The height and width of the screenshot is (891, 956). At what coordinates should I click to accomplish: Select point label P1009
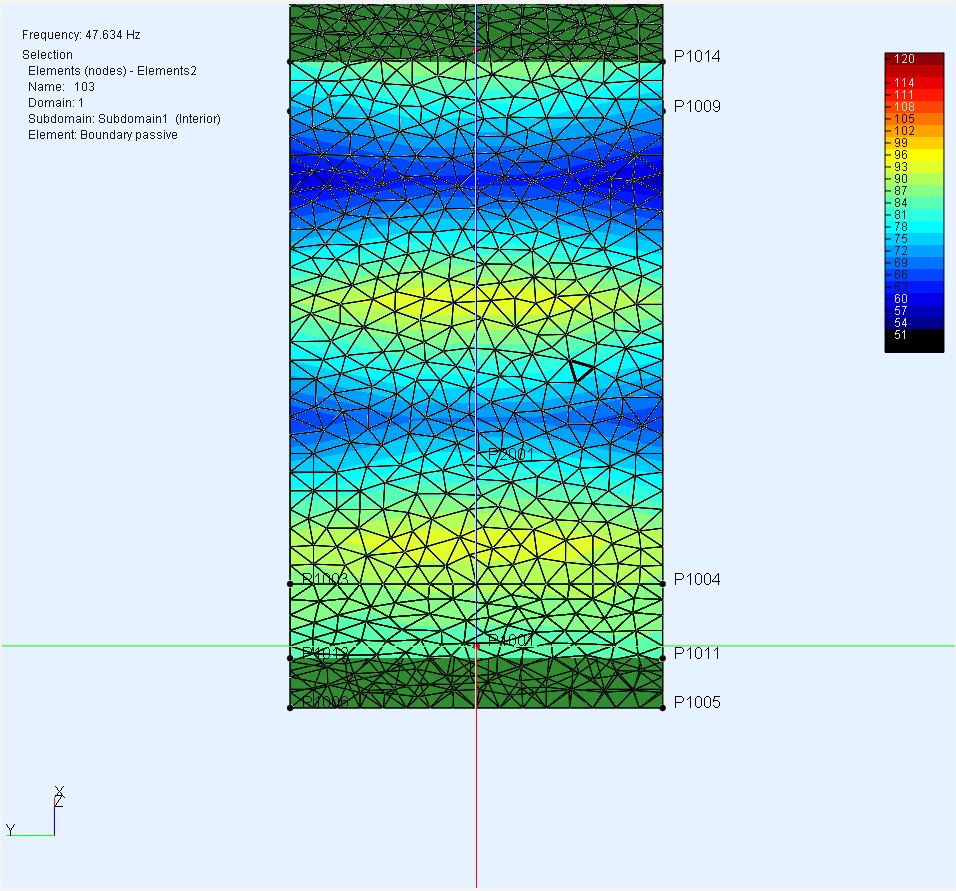tap(696, 107)
